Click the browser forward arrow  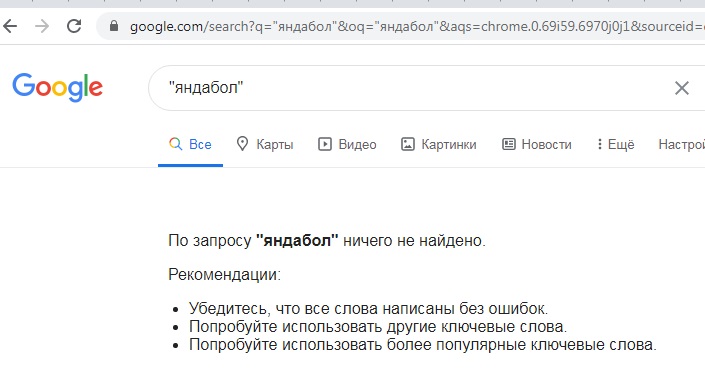42,27
